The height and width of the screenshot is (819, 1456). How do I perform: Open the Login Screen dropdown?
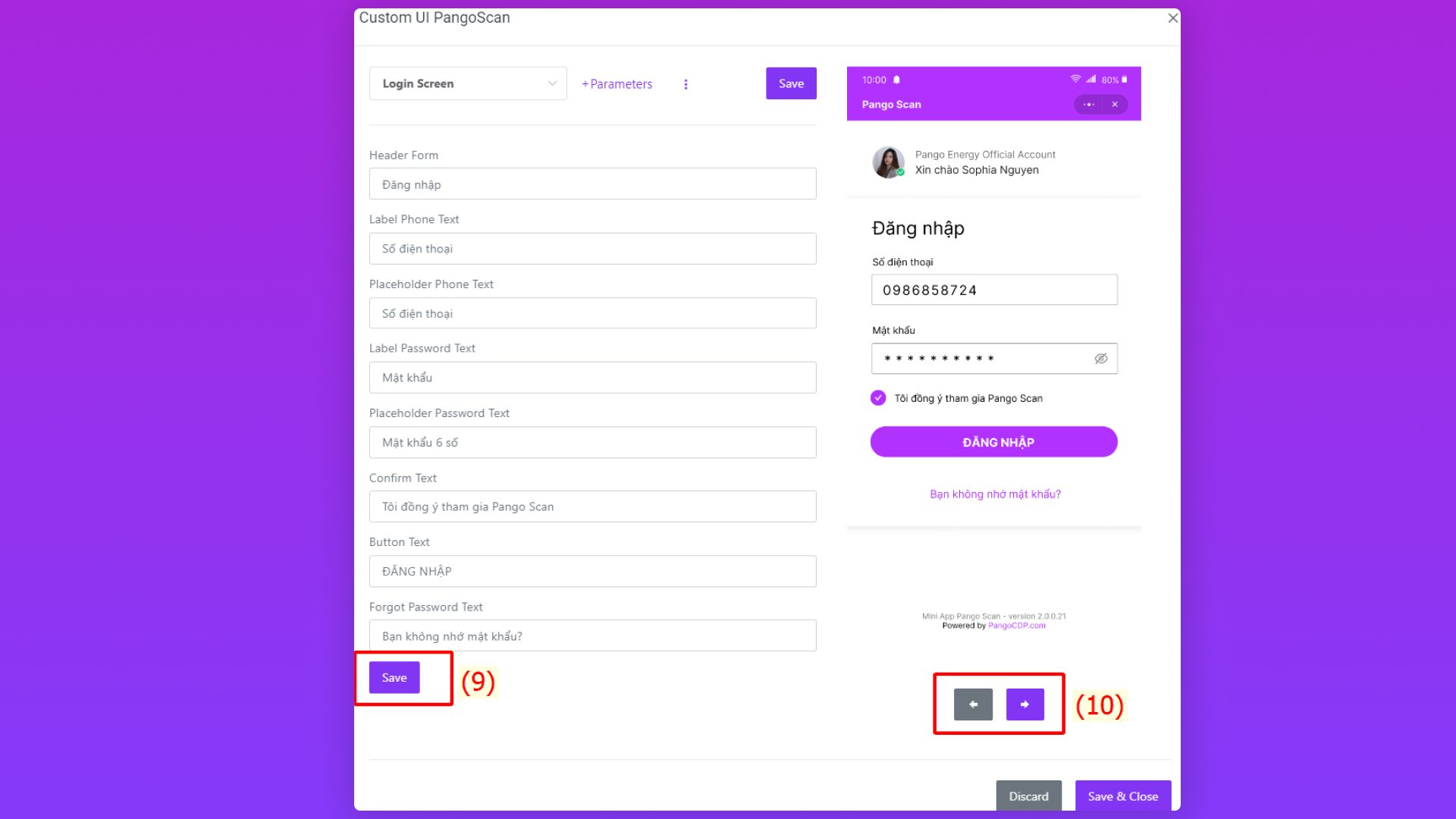coord(468,83)
